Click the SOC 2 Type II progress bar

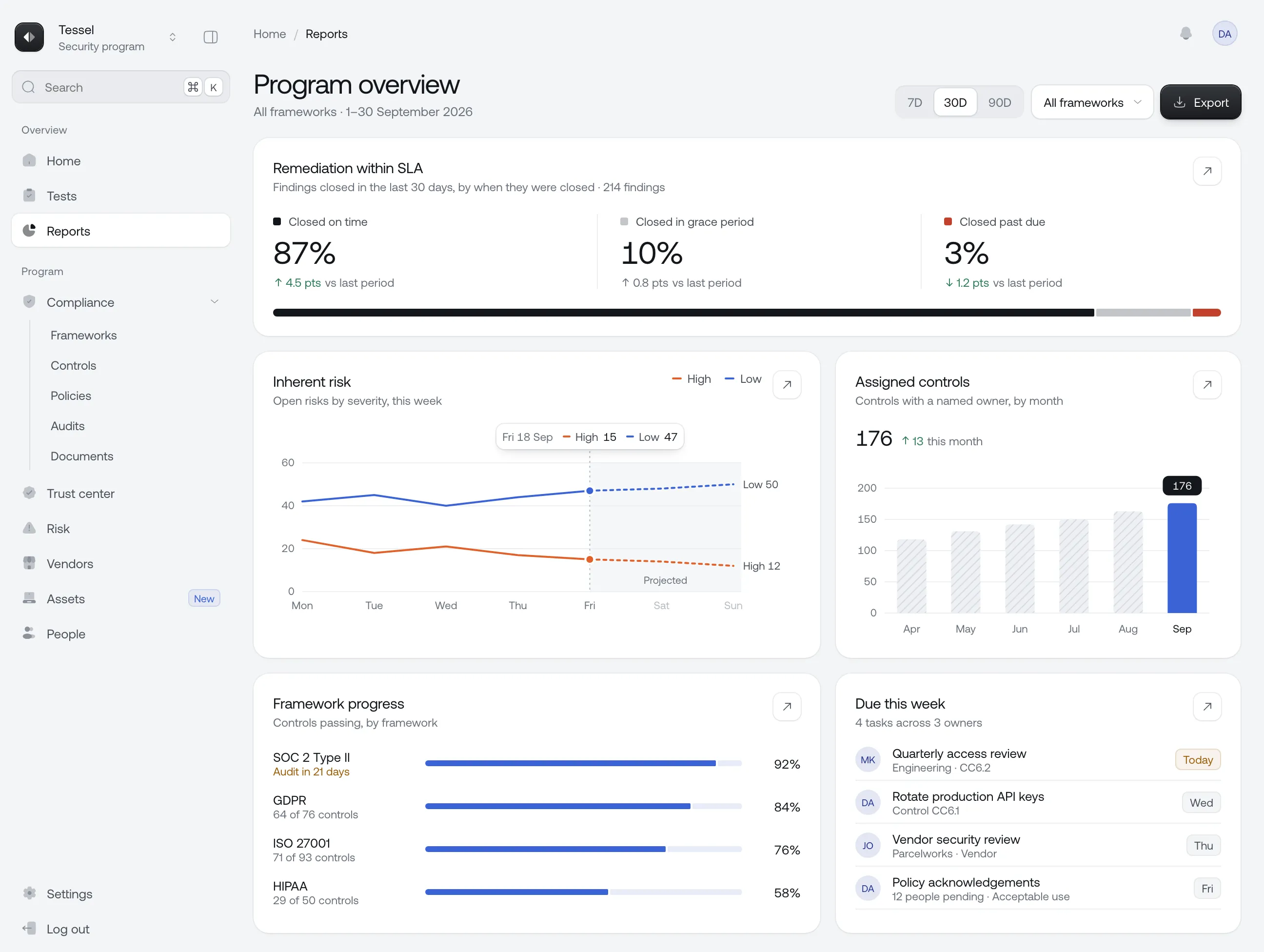(583, 763)
